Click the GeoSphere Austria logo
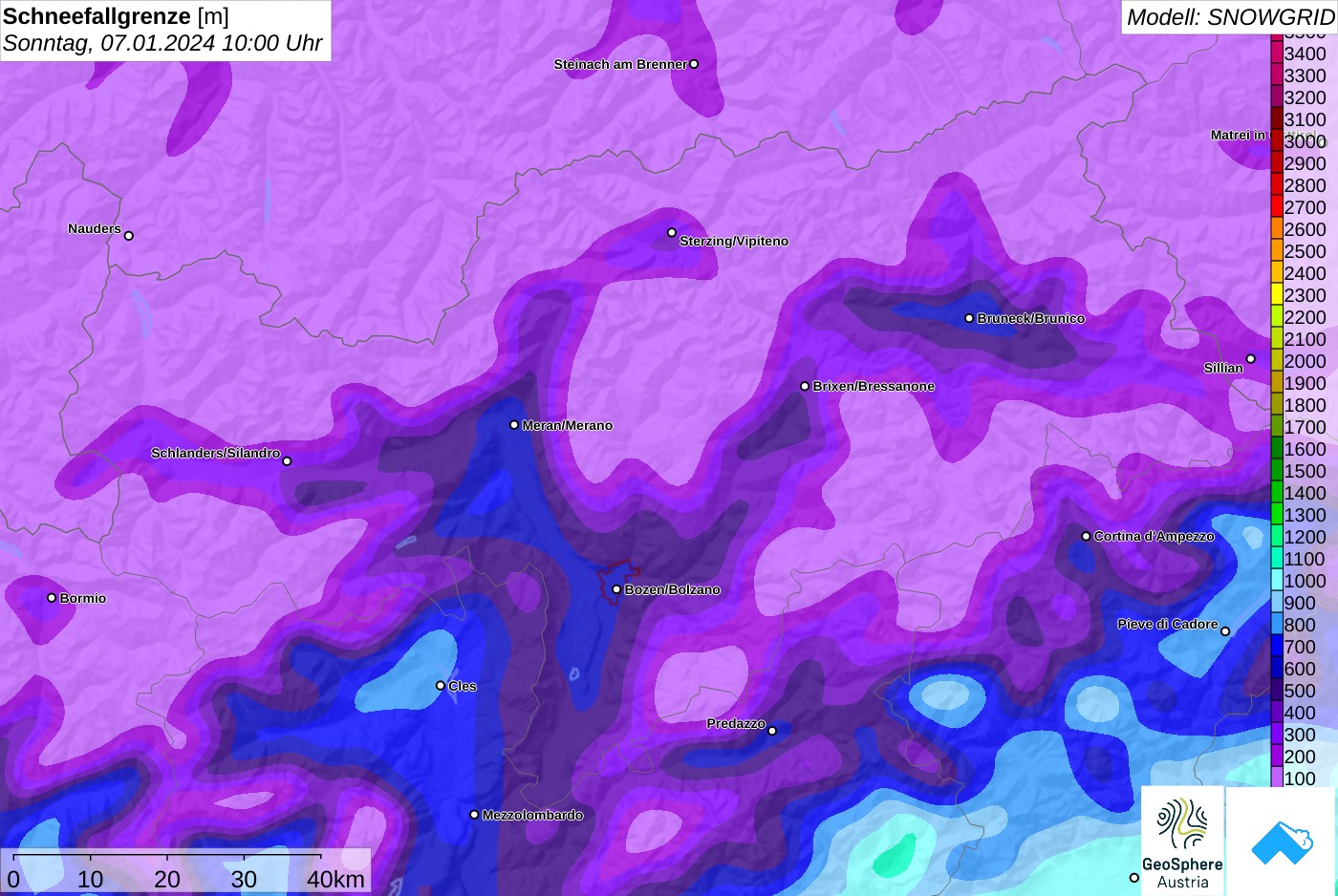1338x896 pixels. tap(1182, 841)
